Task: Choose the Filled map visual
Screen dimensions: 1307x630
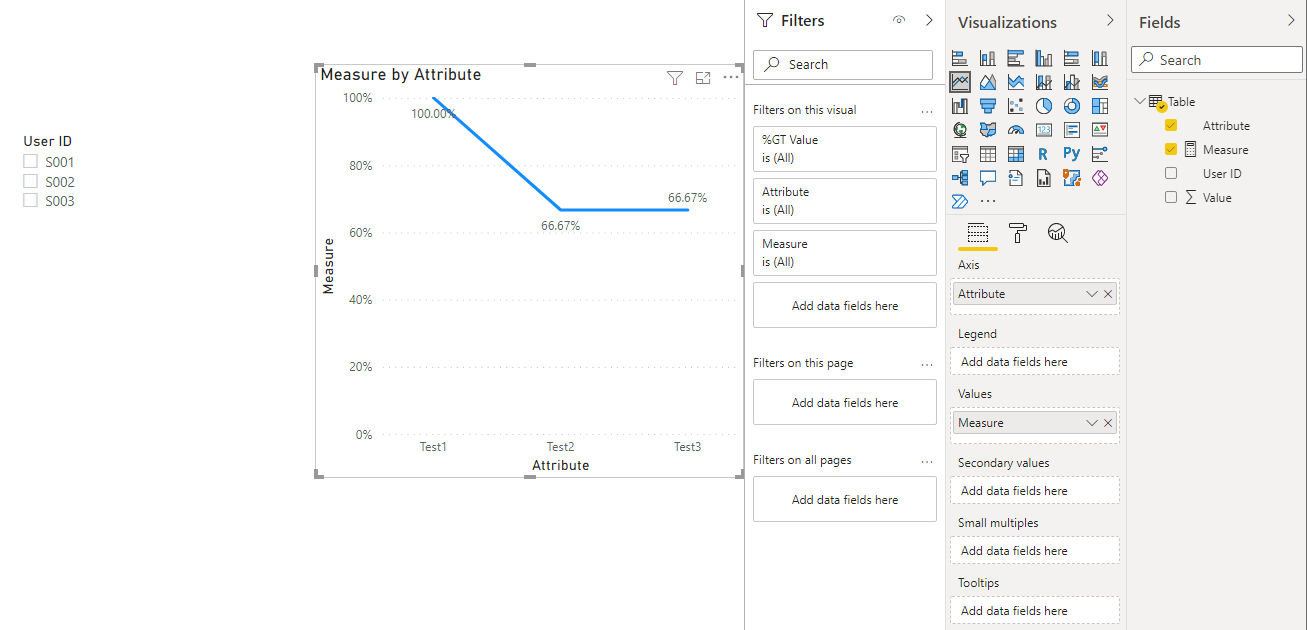Action: point(988,129)
